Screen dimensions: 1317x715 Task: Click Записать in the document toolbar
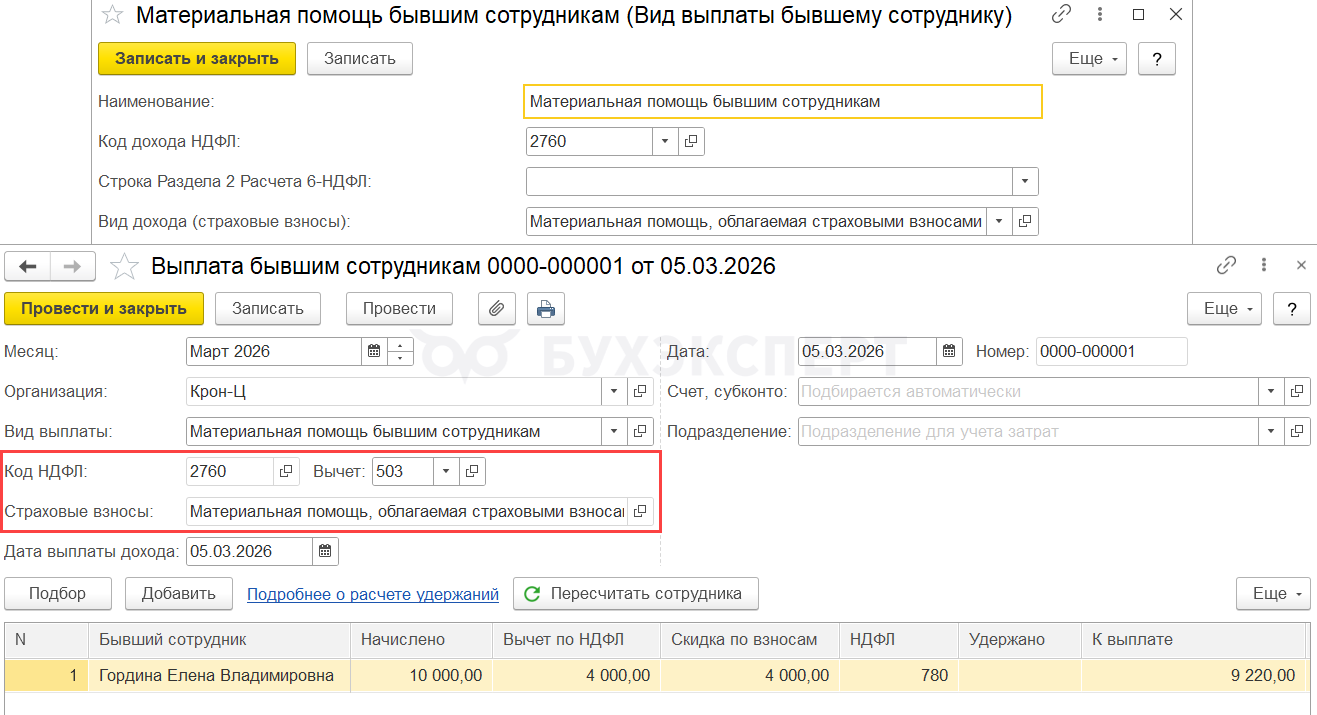(x=268, y=309)
